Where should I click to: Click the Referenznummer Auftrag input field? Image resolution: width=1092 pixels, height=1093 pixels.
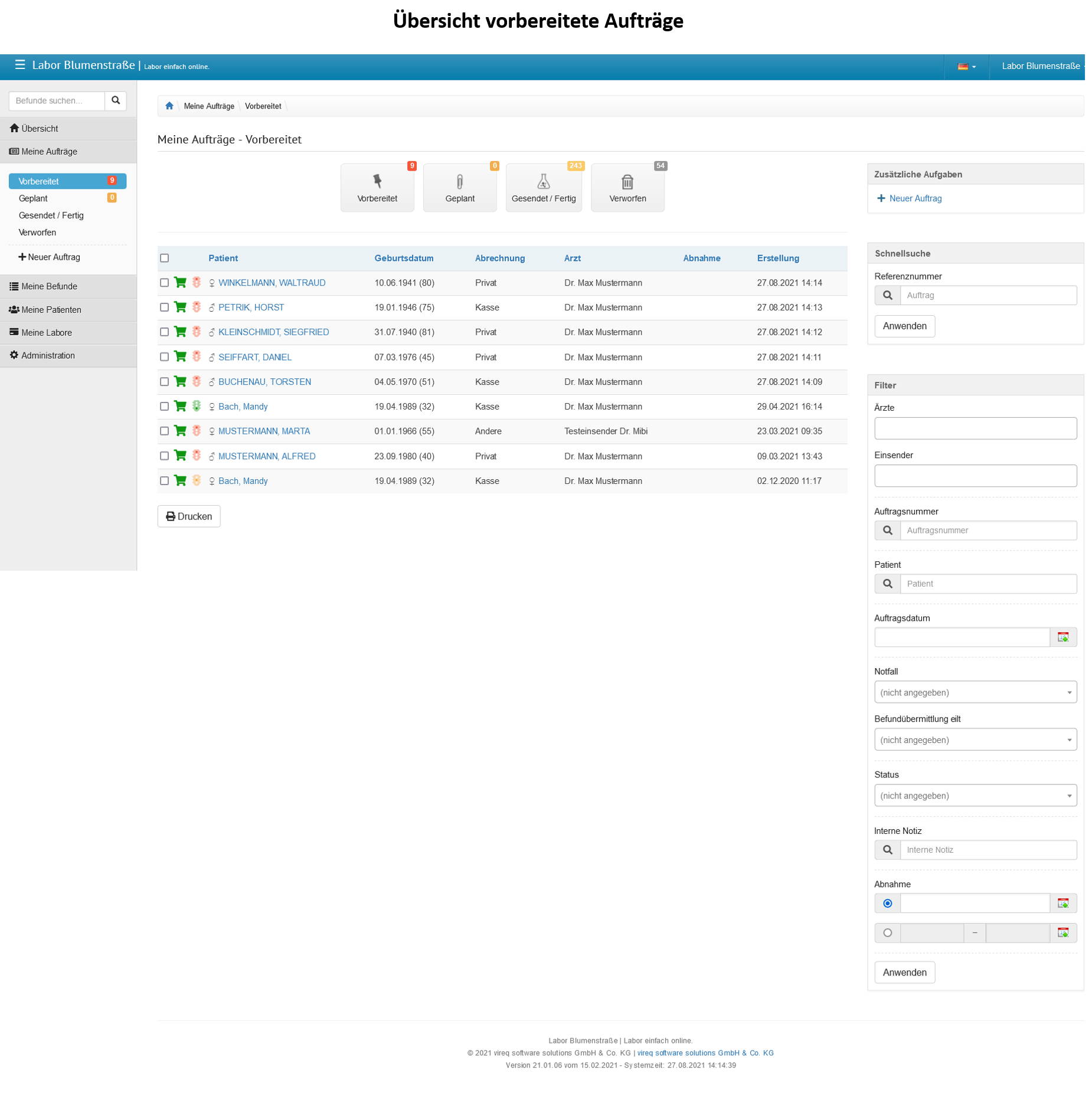[x=988, y=296]
